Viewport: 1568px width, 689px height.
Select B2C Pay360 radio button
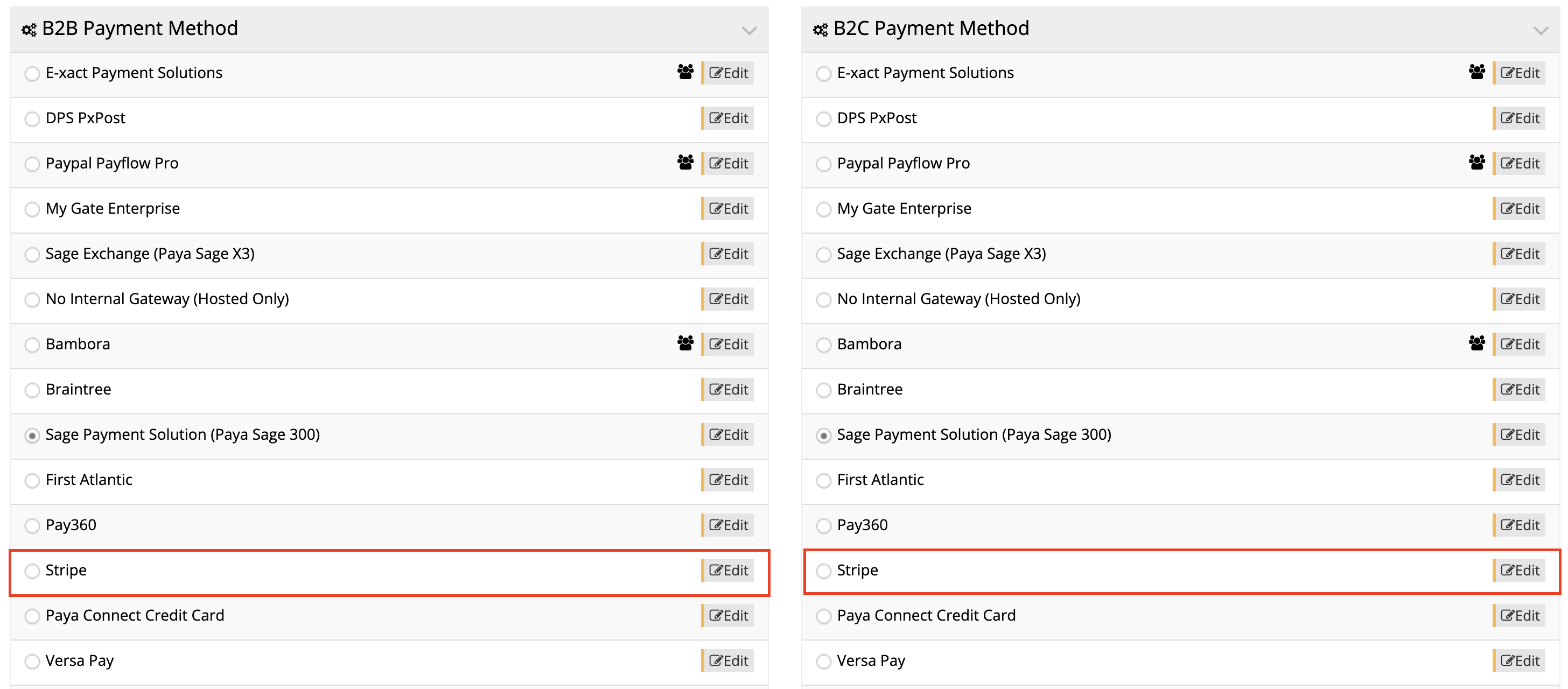(x=823, y=526)
